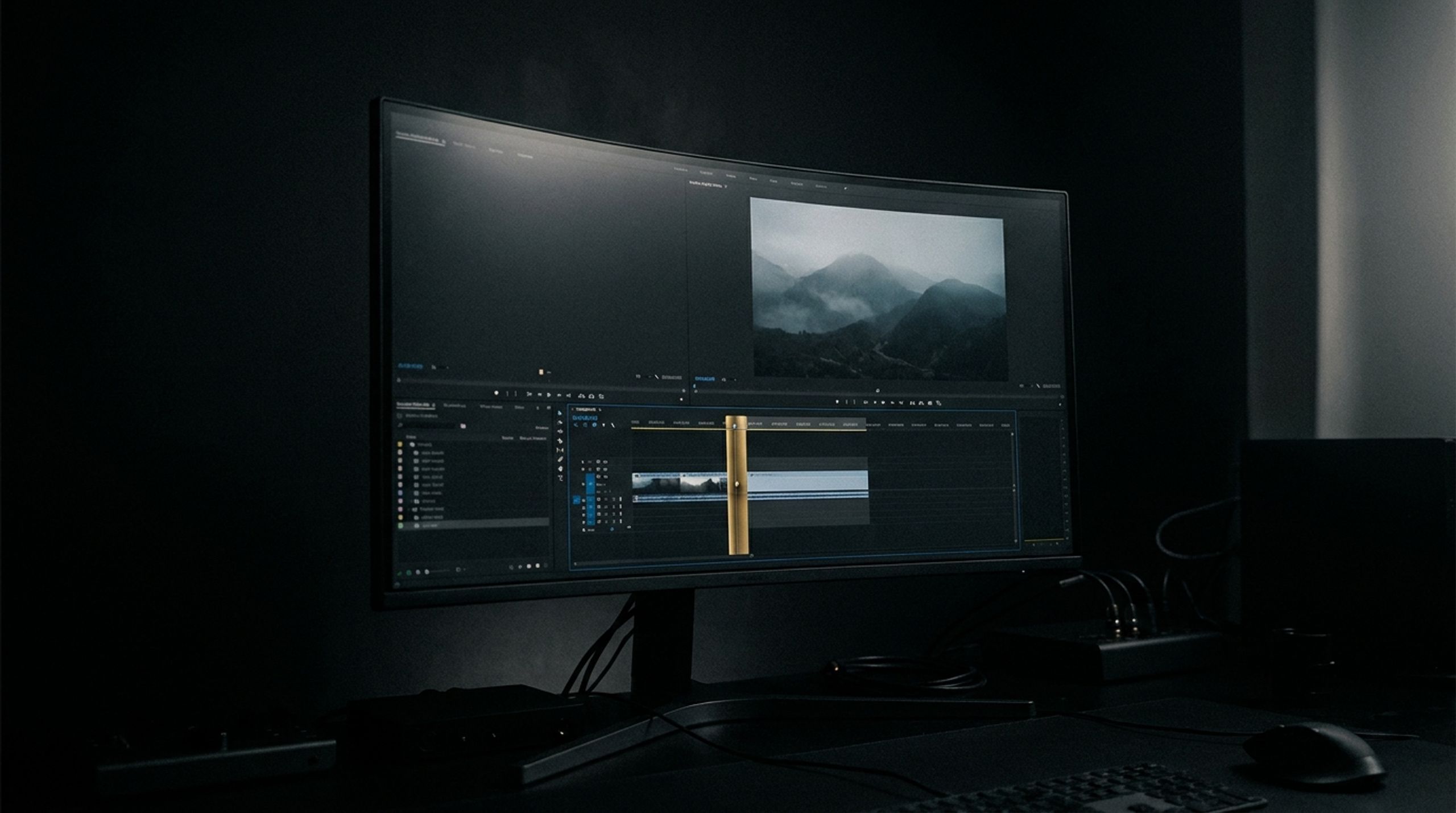Screen dimensions: 1456x813
Task: Show hidden panel tabs via Project overflow chevrons
Action: coord(548,407)
